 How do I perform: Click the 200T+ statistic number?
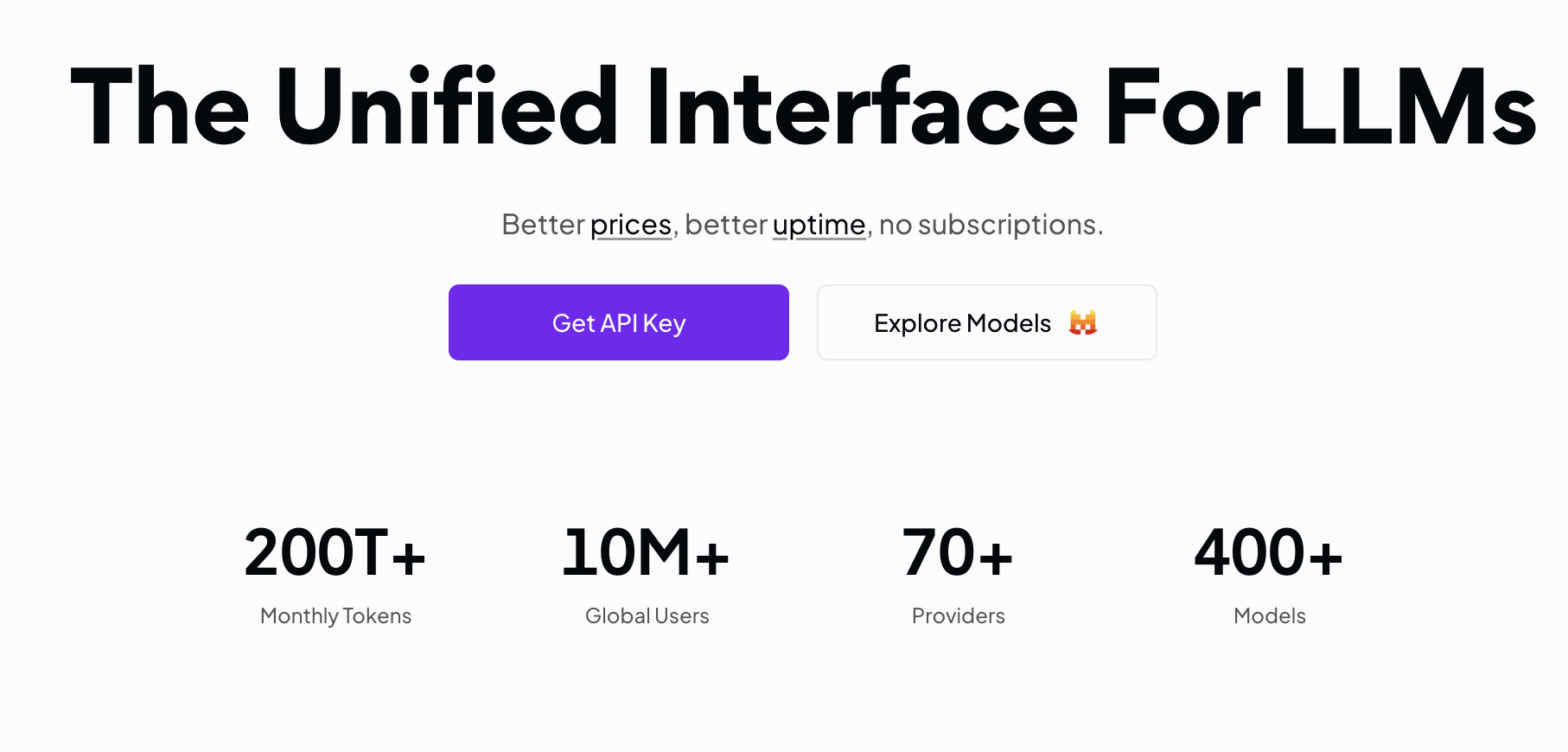click(335, 553)
